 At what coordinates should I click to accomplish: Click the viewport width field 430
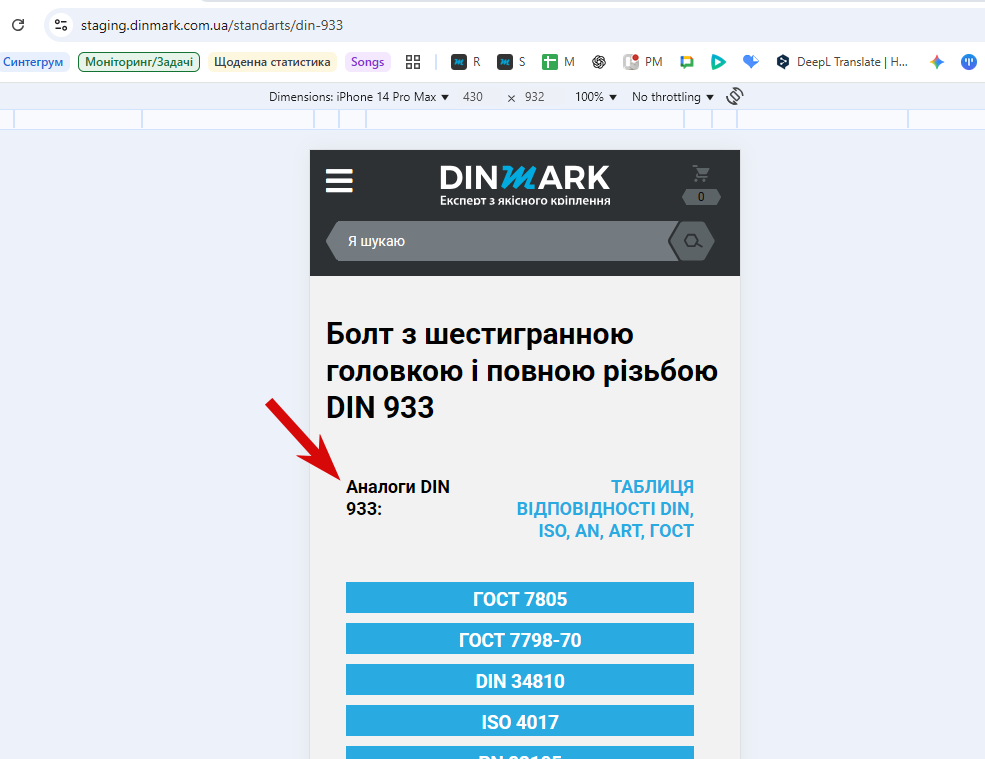coord(473,97)
